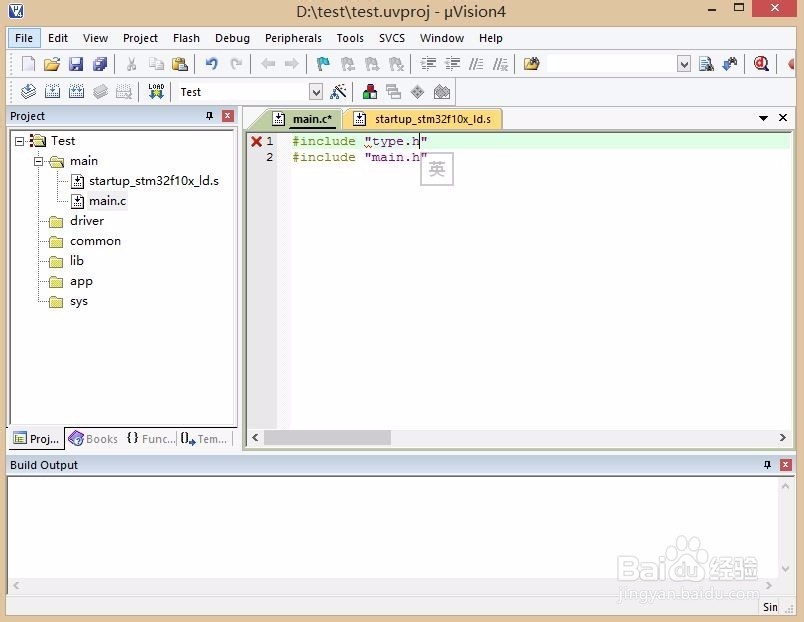Screen dimensions: 804x622
Task: Open Project menu
Action: click(x=140, y=38)
